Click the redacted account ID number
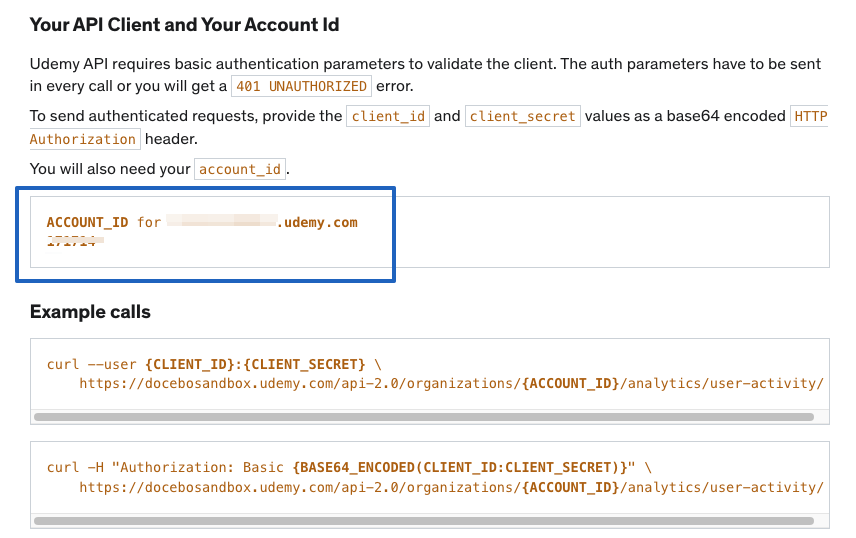This screenshot has width=856, height=538. click(75, 241)
